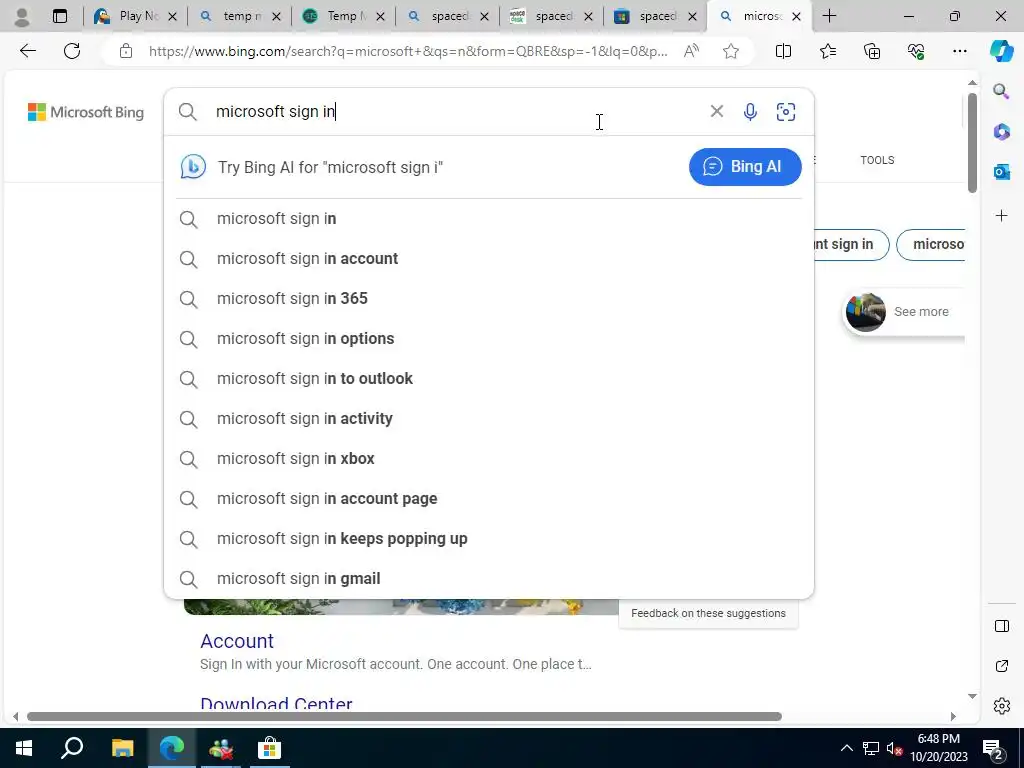Open Outlook from the Edge sidebar
The image size is (1024, 768).
tap(1001, 172)
